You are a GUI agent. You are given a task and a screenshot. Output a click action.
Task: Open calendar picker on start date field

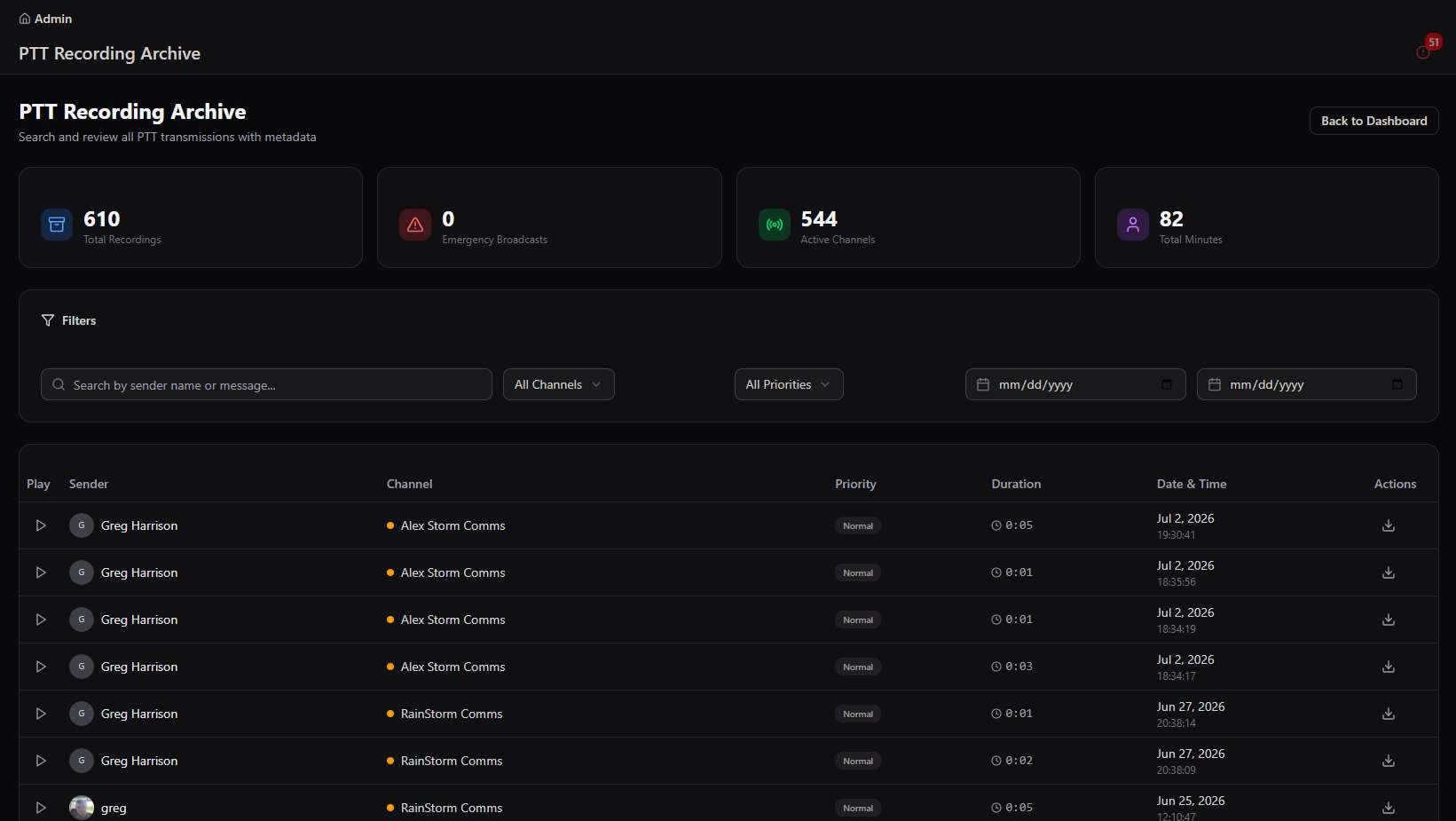coord(1167,384)
